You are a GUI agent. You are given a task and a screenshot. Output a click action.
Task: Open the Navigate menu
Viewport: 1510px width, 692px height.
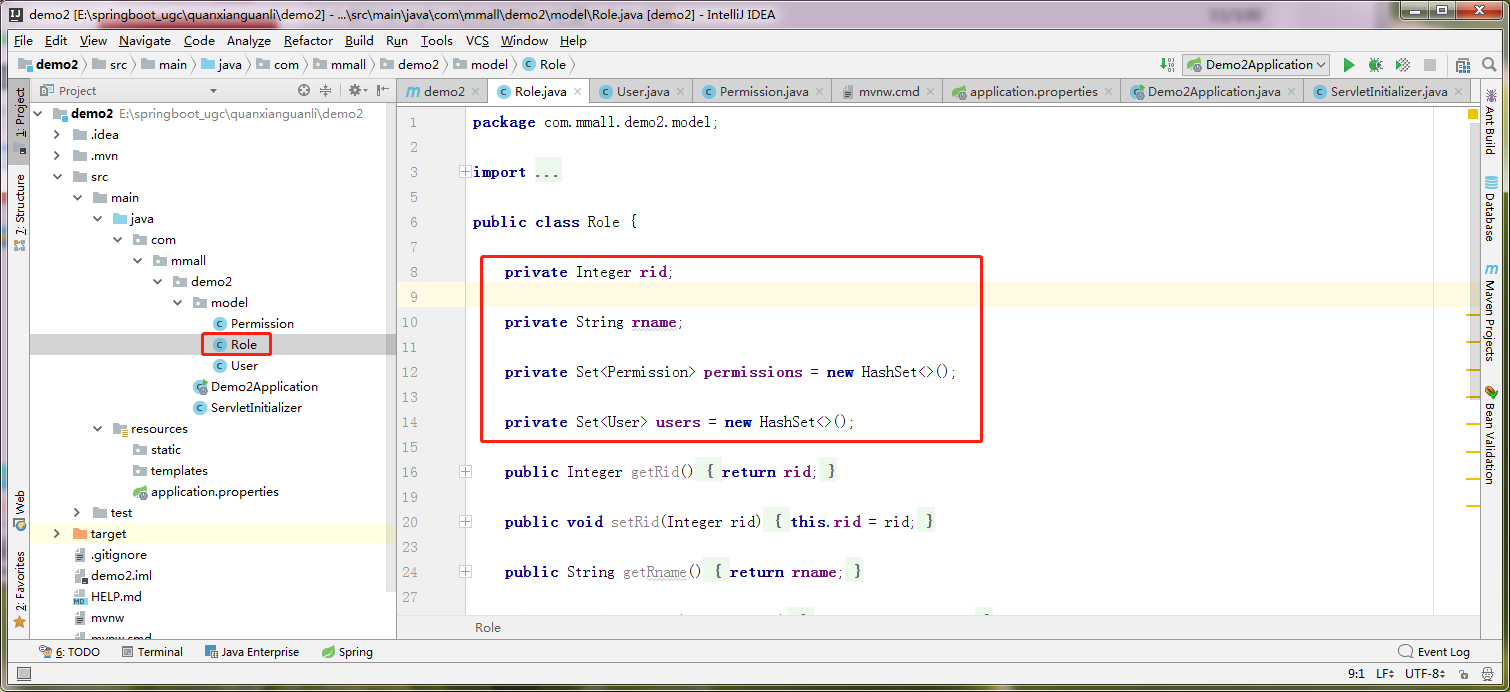(x=145, y=41)
